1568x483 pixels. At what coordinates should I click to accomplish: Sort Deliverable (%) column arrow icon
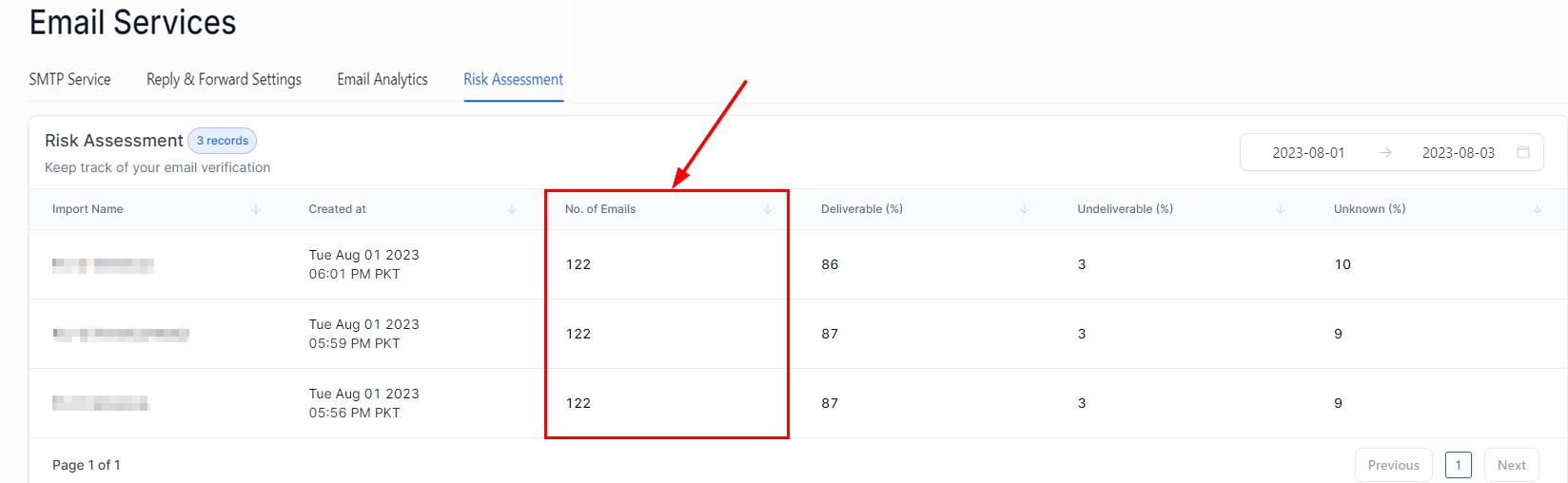[x=1025, y=209]
